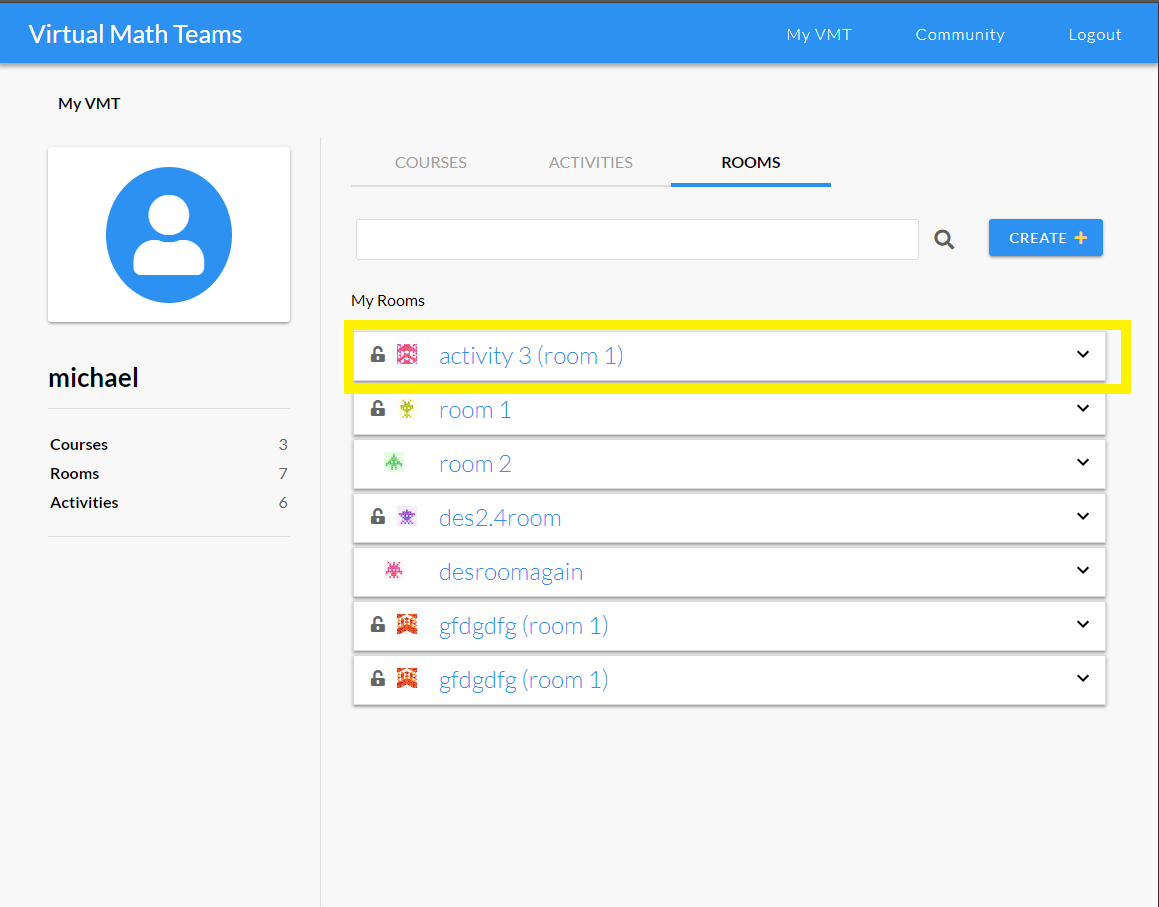Viewport: 1159px width, 907px height.
Task: Click the green spaceship icon next to room 2
Action: point(394,462)
